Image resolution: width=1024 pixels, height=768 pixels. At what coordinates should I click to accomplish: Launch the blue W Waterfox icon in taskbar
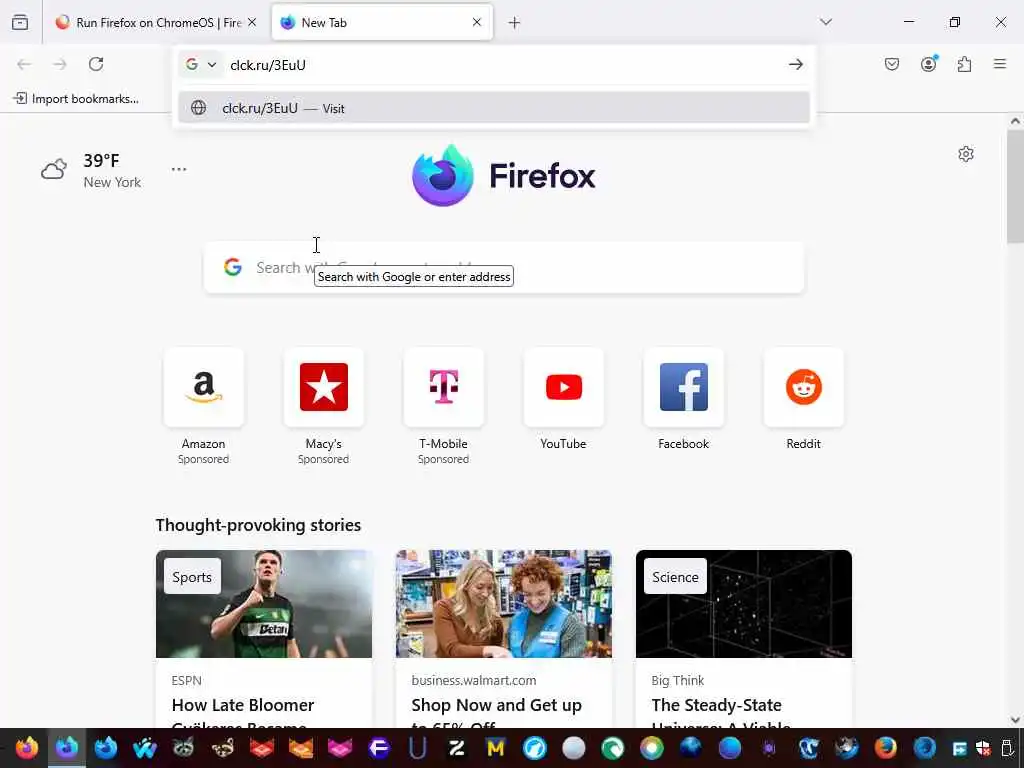(144, 747)
